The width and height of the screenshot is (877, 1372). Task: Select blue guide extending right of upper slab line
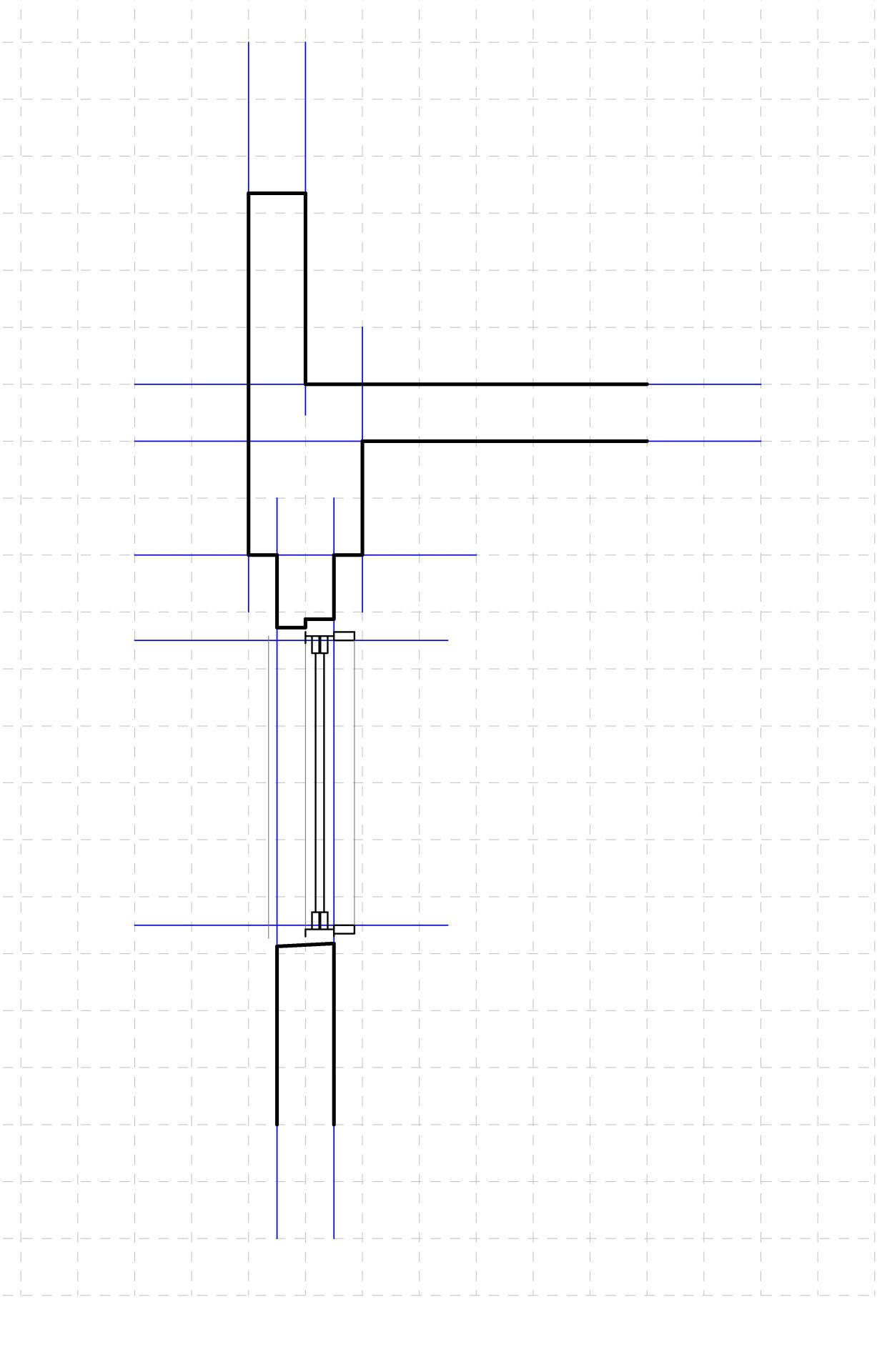coord(704,384)
